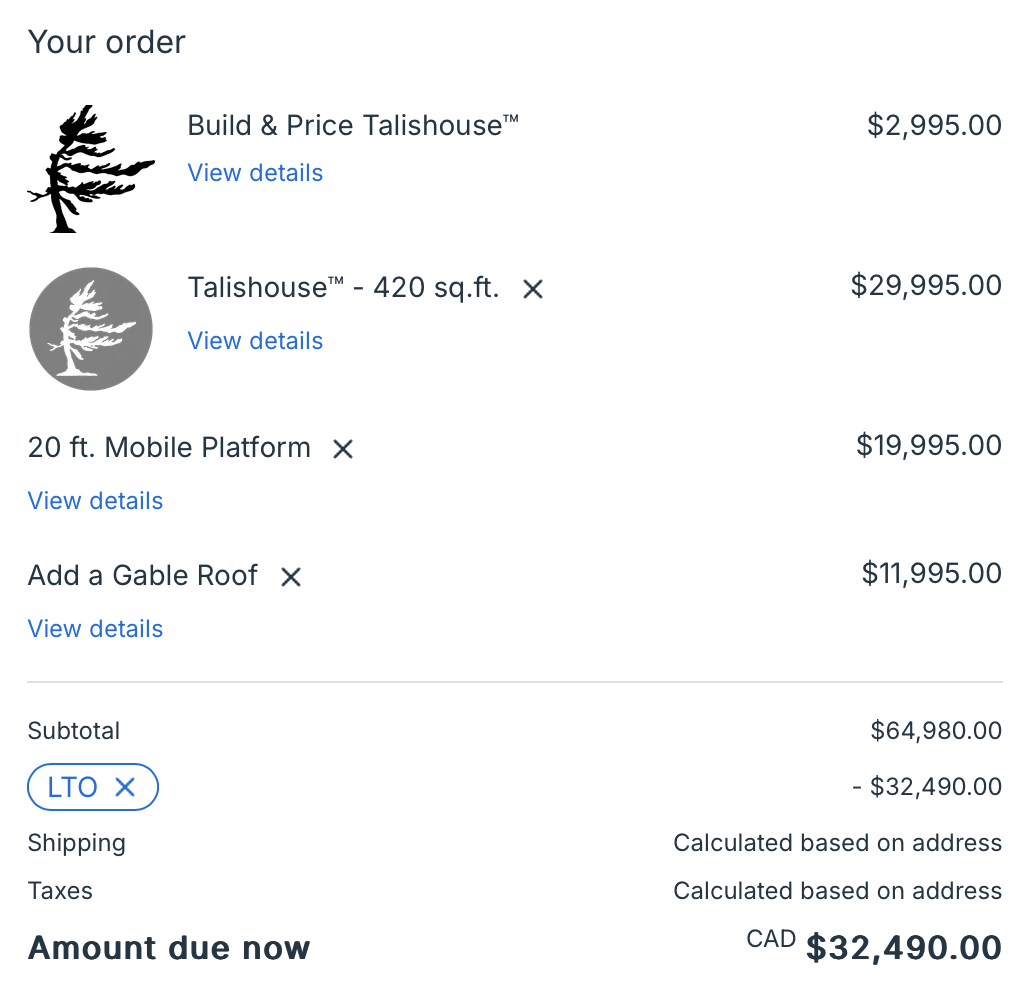The image size is (1028, 996).
Task: Remove Talishouse 420 sq.ft. from order
Action: pos(533,290)
